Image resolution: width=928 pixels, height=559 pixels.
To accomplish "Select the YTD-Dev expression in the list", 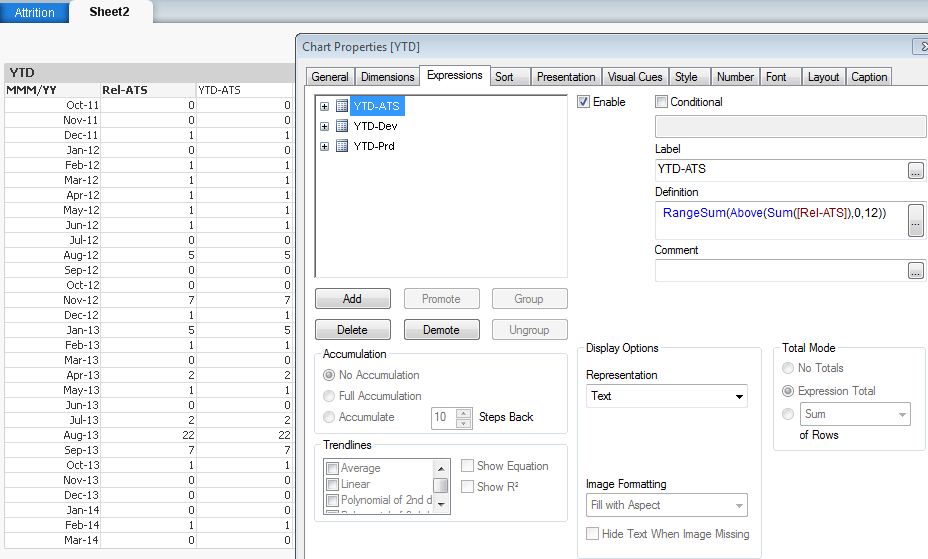I will point(375,126).
